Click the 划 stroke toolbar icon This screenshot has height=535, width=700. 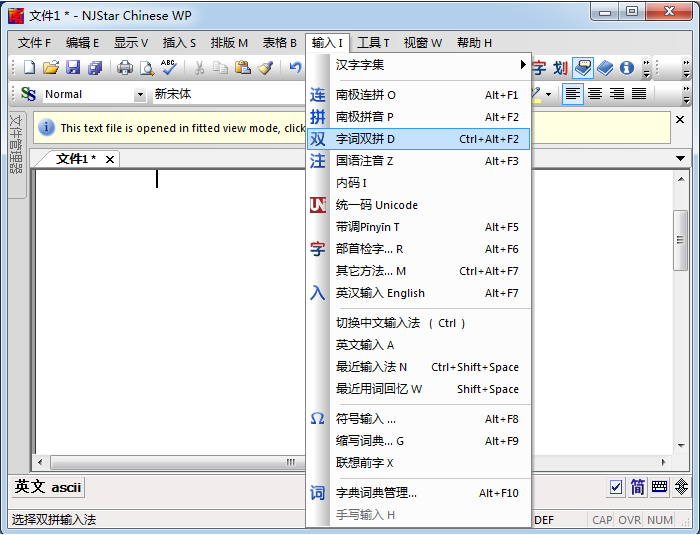click(x=560, y=68)
